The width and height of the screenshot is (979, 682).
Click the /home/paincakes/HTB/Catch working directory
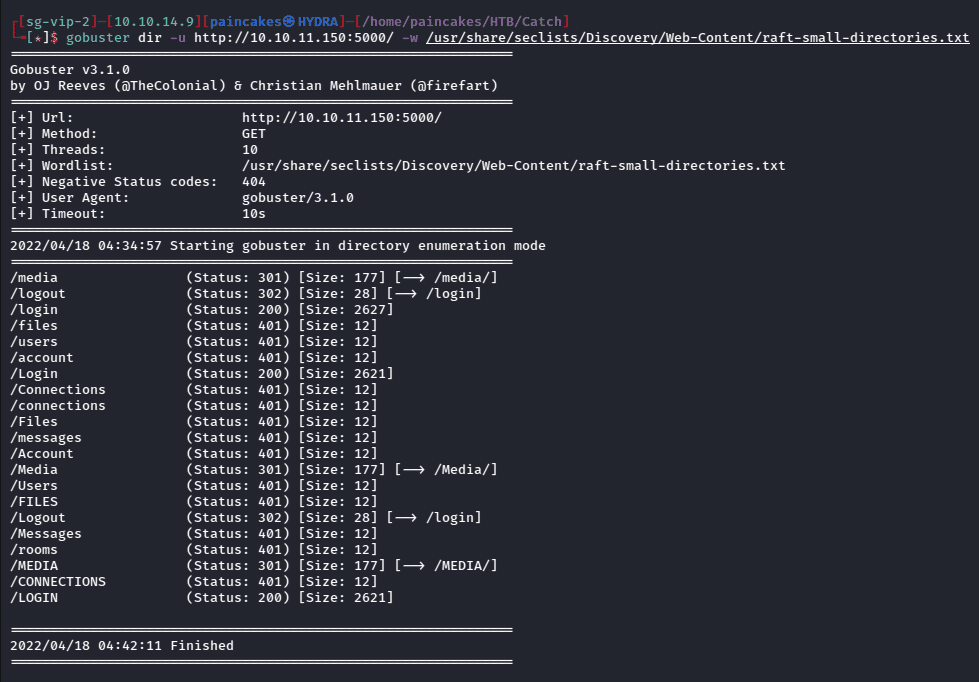[x=461, y=22]
